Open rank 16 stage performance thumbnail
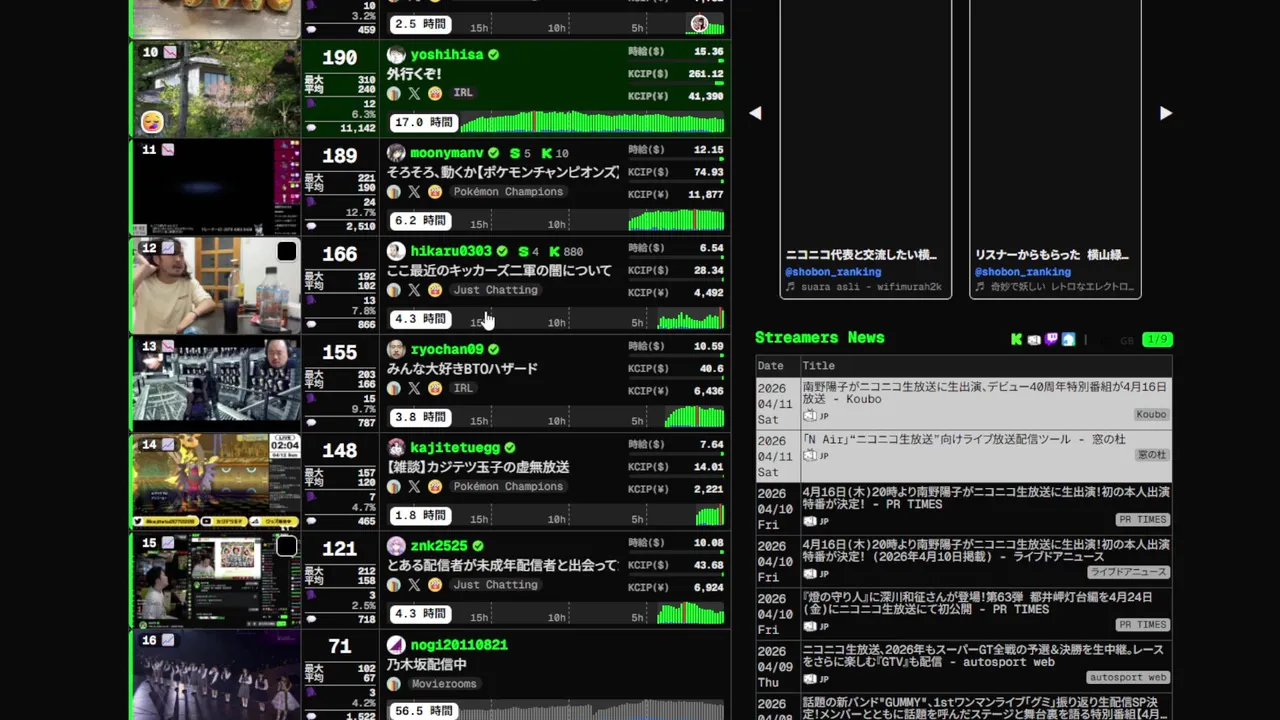1280x720 pixels. point(216,675)
